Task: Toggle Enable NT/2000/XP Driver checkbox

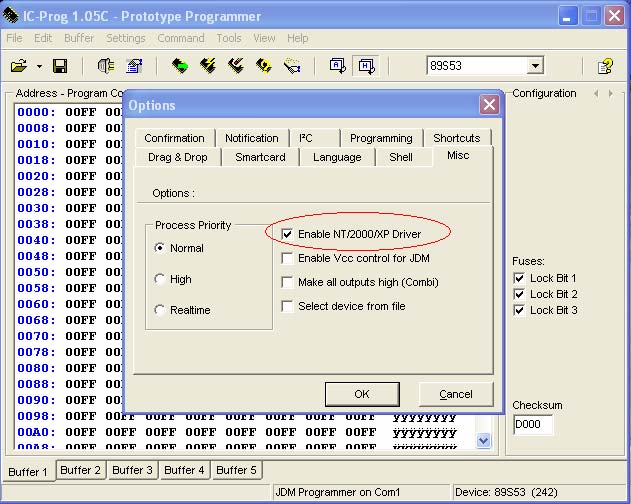Action: [x=287, y=234]
